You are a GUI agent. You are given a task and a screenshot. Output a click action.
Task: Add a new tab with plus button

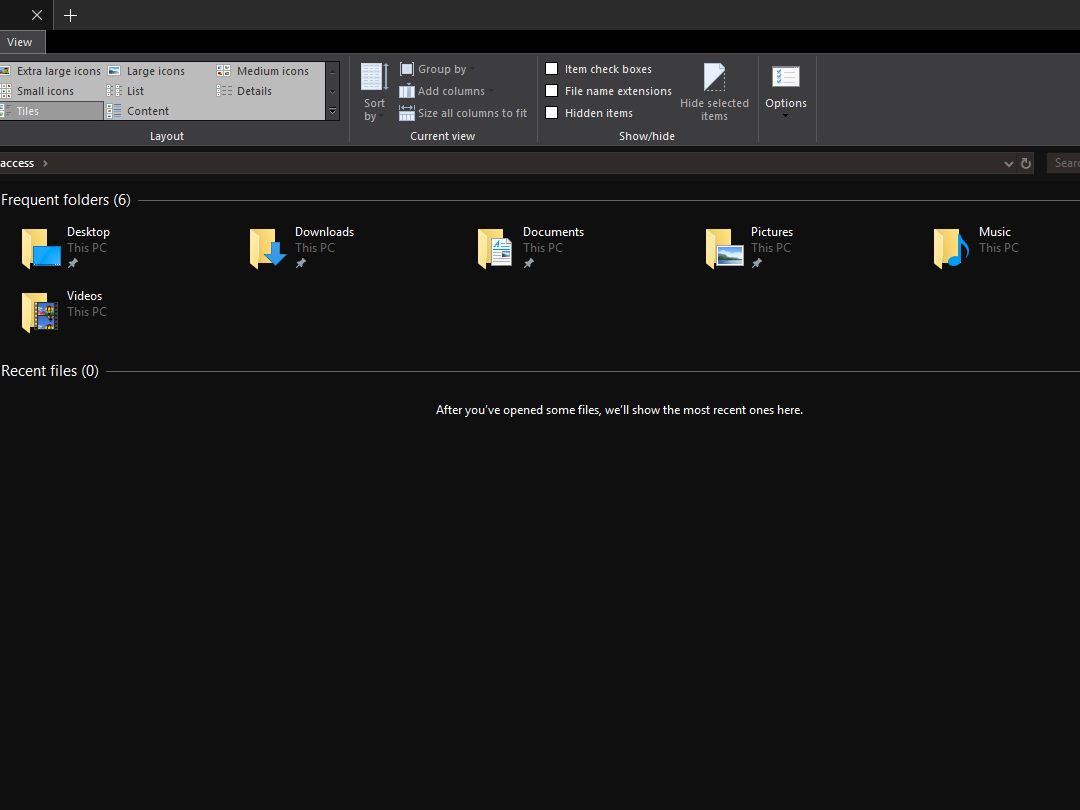[70, 15]
